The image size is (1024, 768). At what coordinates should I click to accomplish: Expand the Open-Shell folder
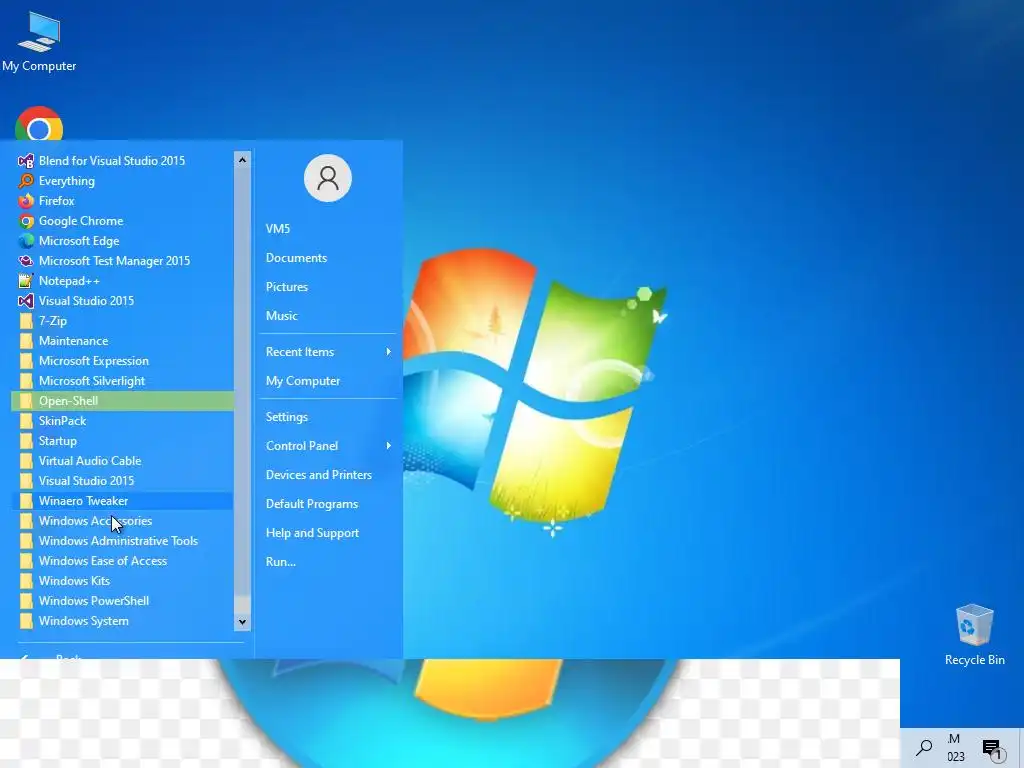point(122,401)
